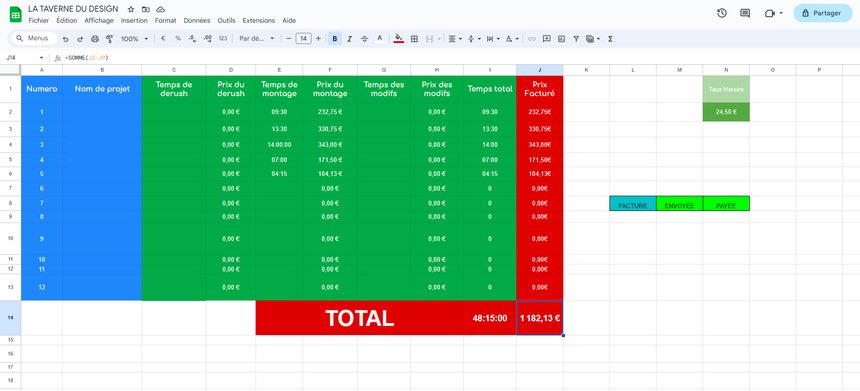
Task: Select the PAYÉE cell
Action: [726, 203]
